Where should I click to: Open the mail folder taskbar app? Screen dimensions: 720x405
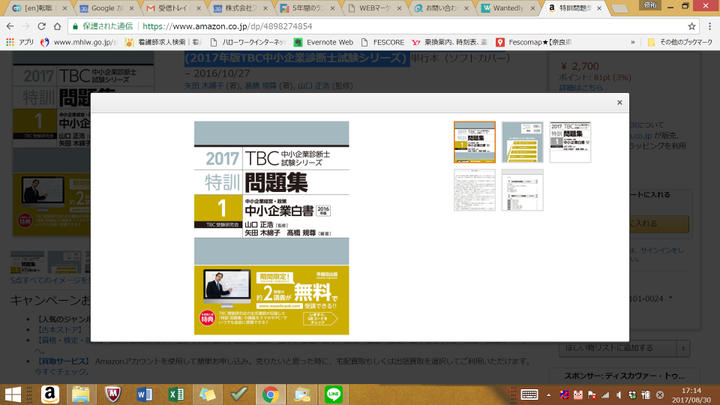(302, 394)
